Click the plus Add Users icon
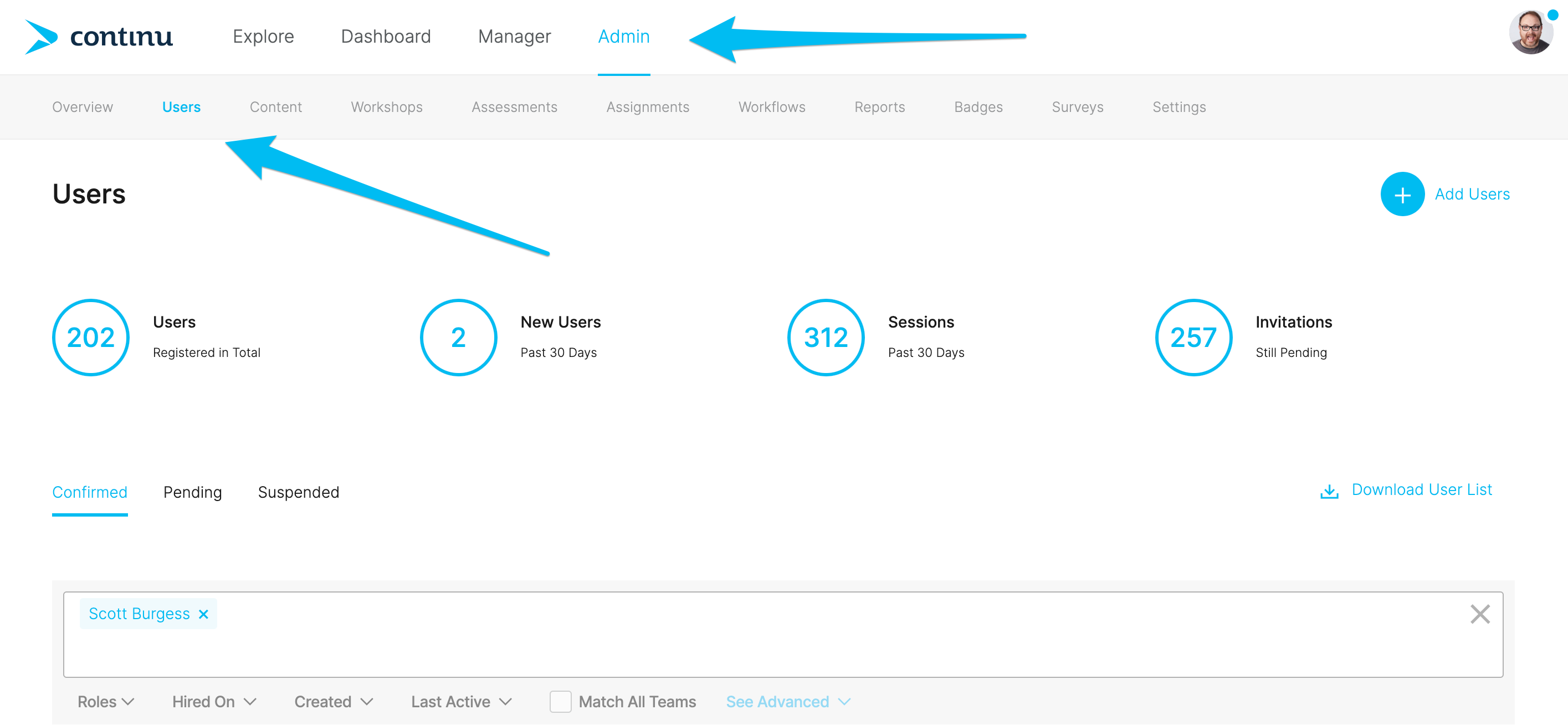The image size is (1568, 725). click(x=1402, y=194)
